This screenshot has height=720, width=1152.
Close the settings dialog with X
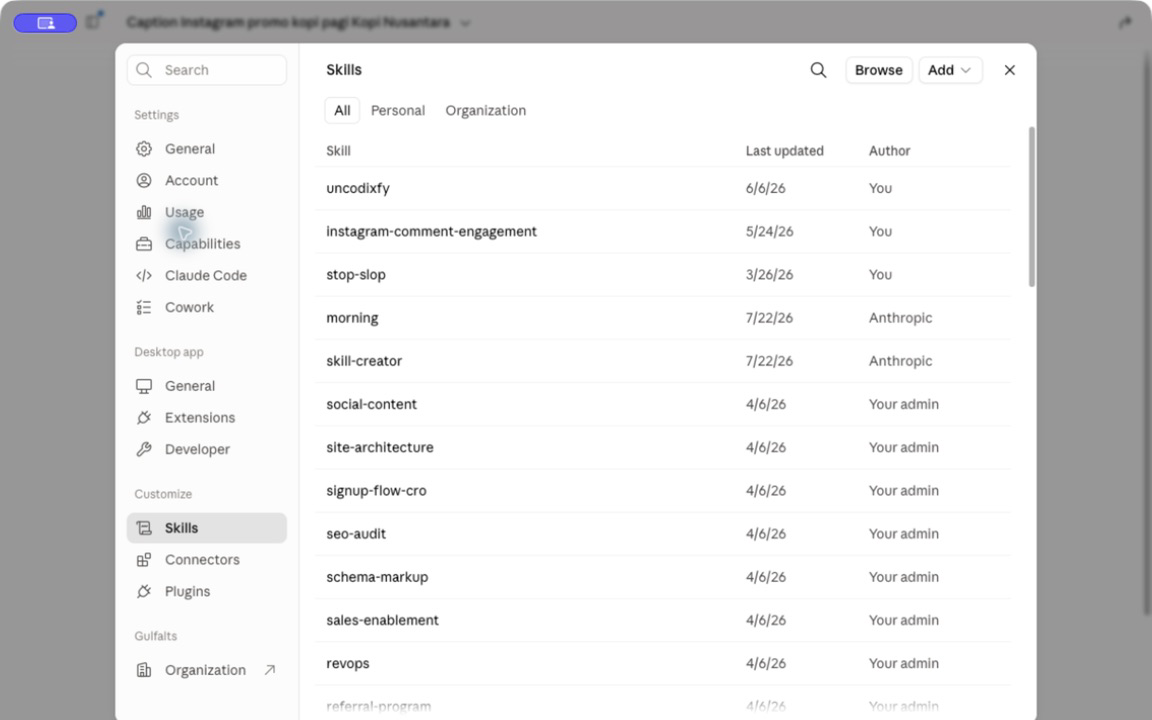click(x=1009, y=70)
